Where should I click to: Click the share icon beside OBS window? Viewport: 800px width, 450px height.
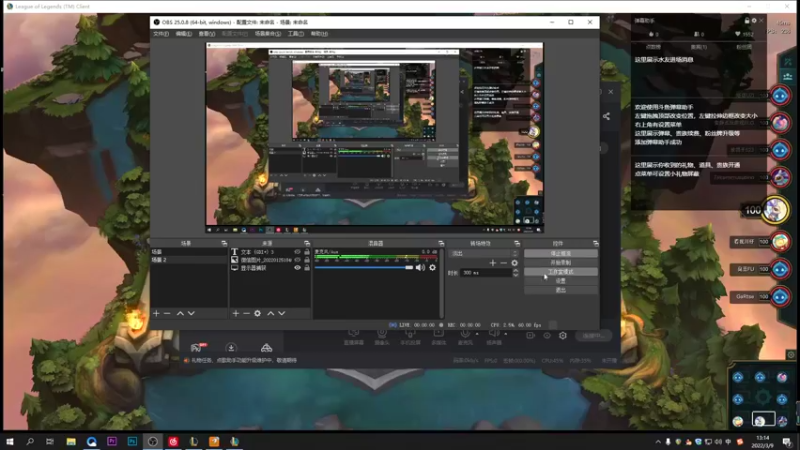click(x=606, y=116)
